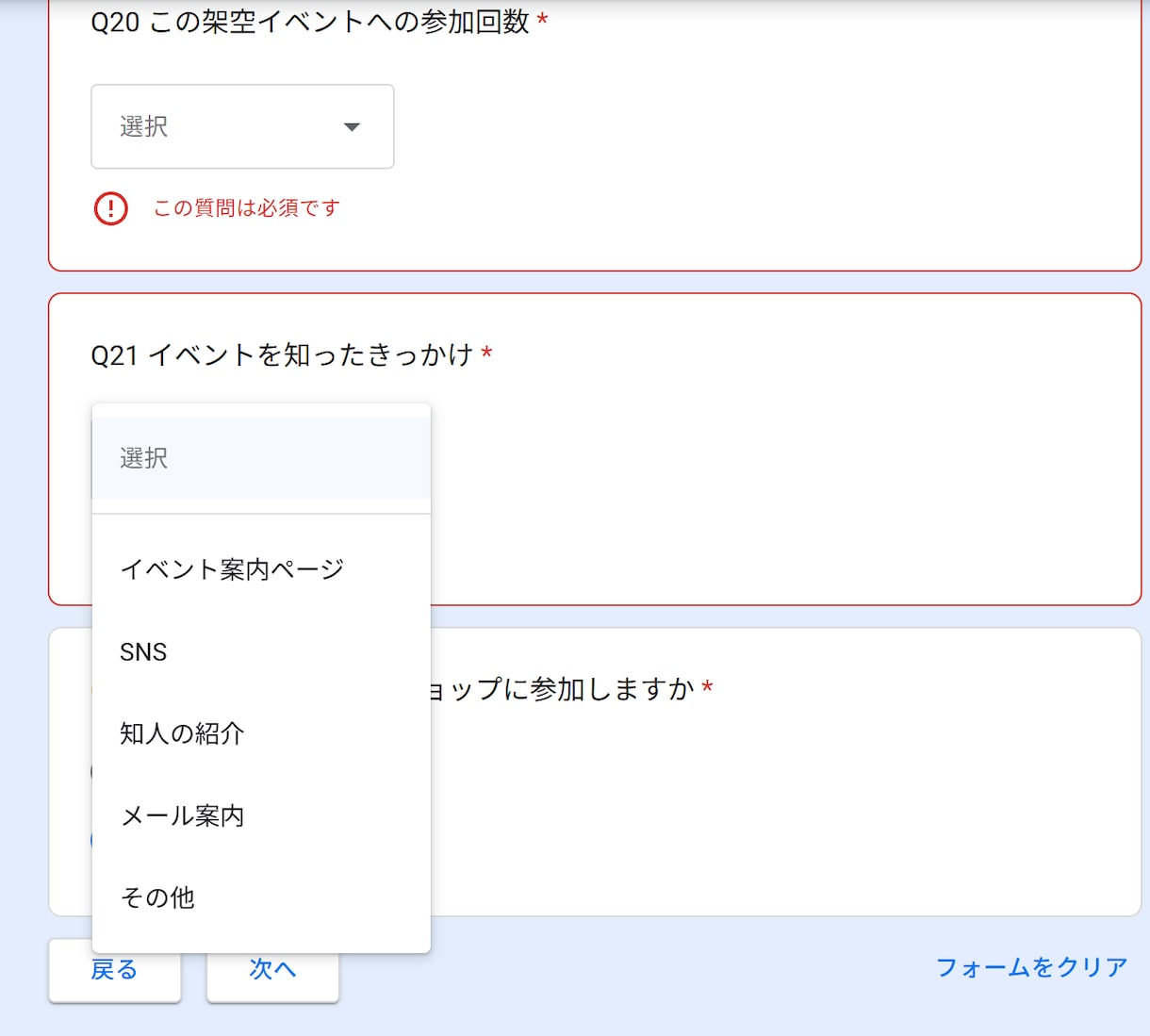1150x1036 pixels.
Task: Choose 知人の紹介 option
Action: [x=261, y=733]
